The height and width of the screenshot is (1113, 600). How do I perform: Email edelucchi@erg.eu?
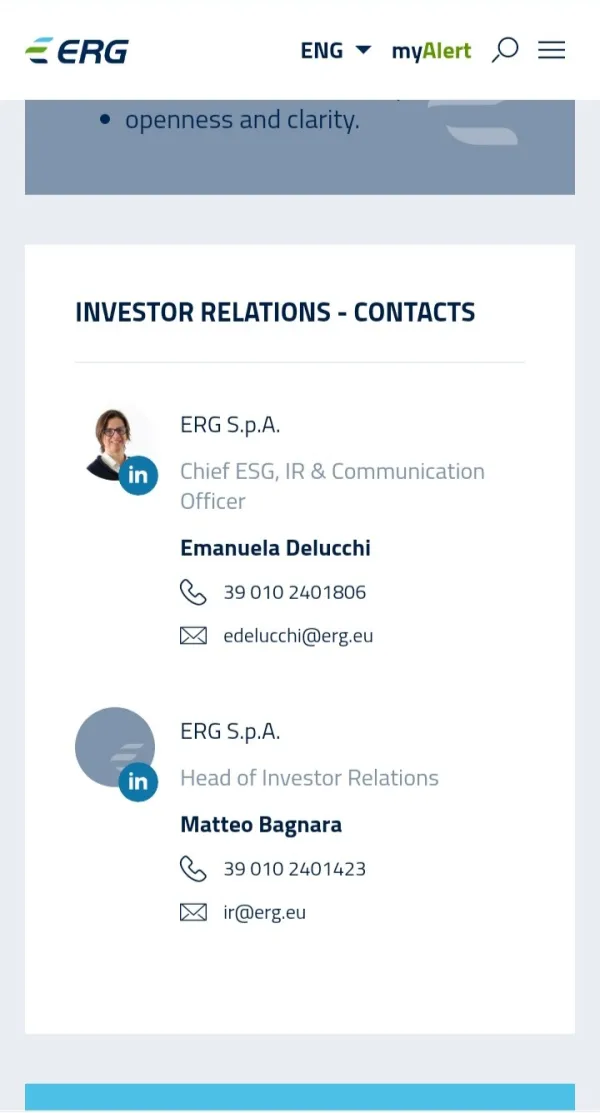(x=298, y=635)
